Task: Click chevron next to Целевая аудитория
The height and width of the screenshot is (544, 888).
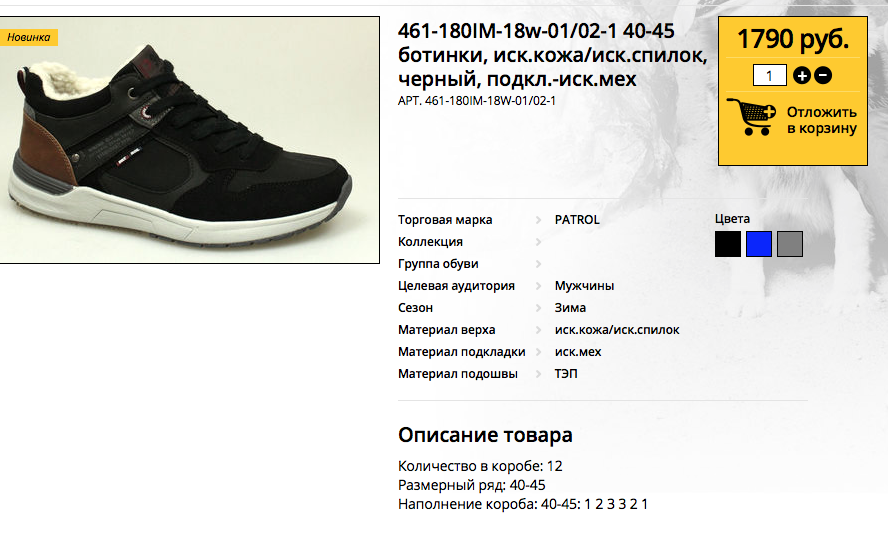Action: click(x=538, y=286)
